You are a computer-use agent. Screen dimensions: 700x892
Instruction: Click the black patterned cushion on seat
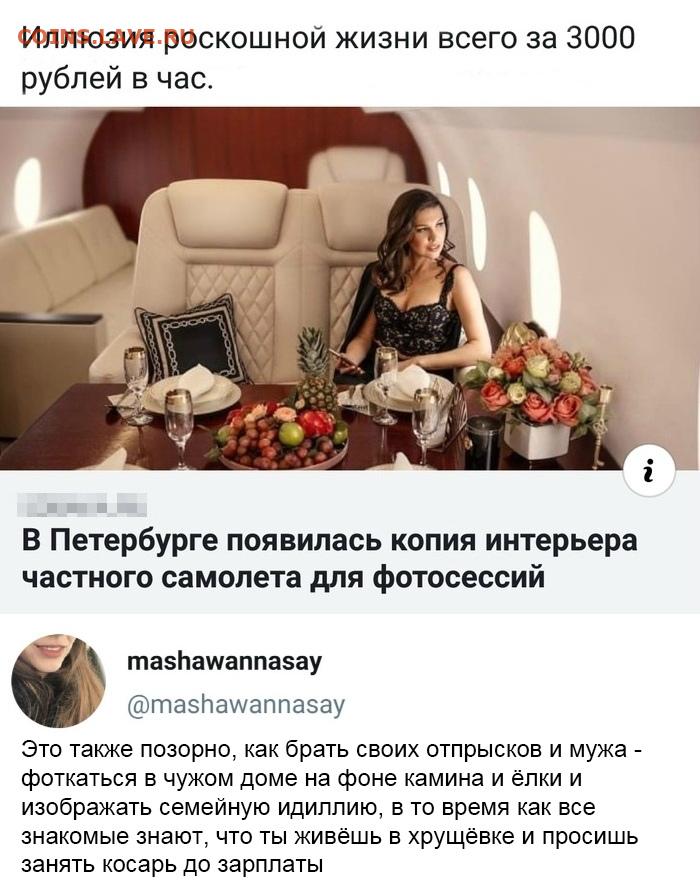193,340
